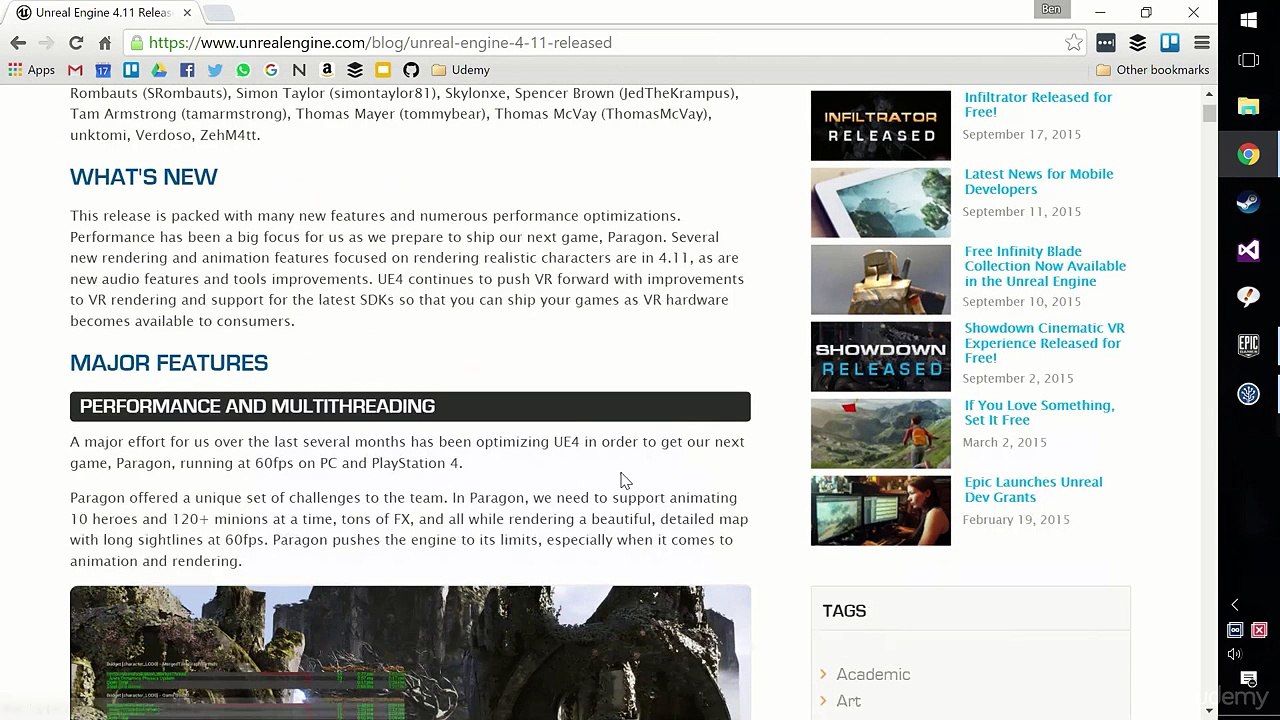Open the GitHub bookmark
This screenshot has height=720, width=1280.
411,70
